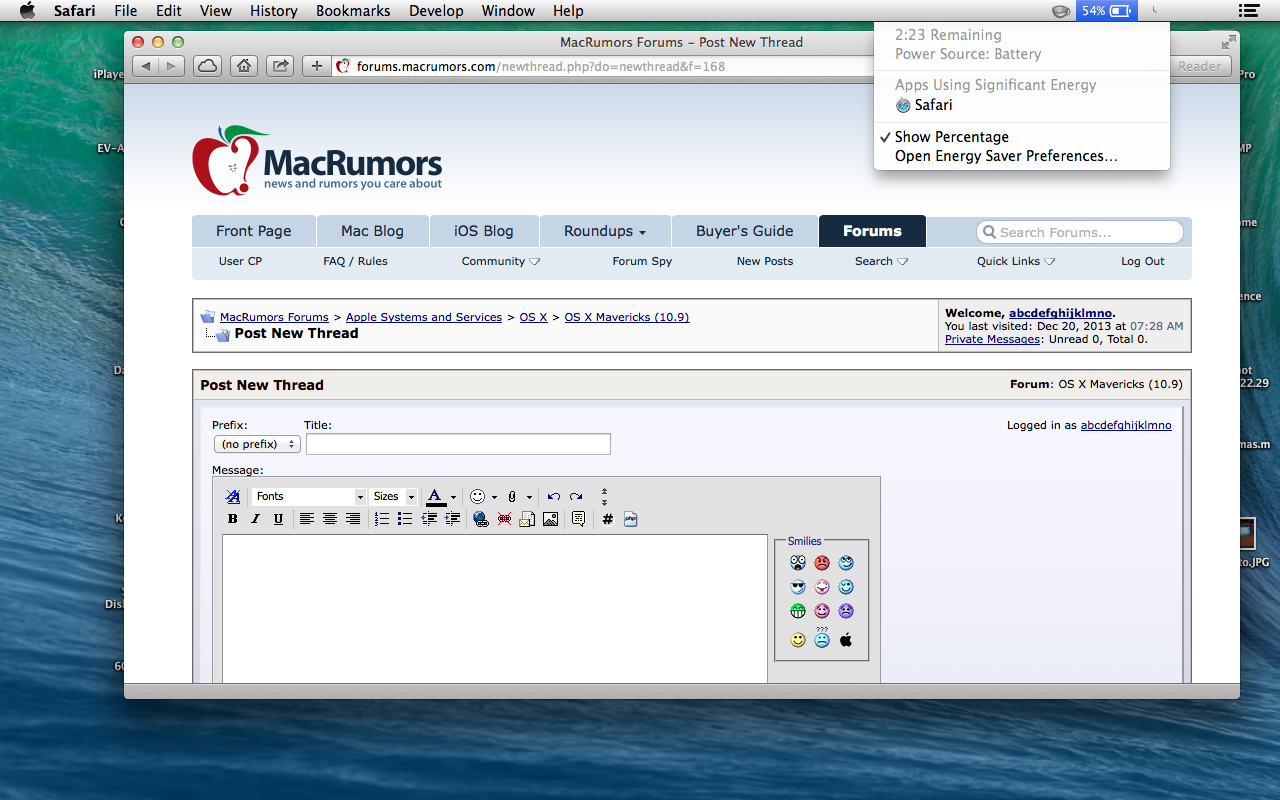Viewport: 1280px width, 800px height.
Task: Insert email link icon
Action: point(527,519)
